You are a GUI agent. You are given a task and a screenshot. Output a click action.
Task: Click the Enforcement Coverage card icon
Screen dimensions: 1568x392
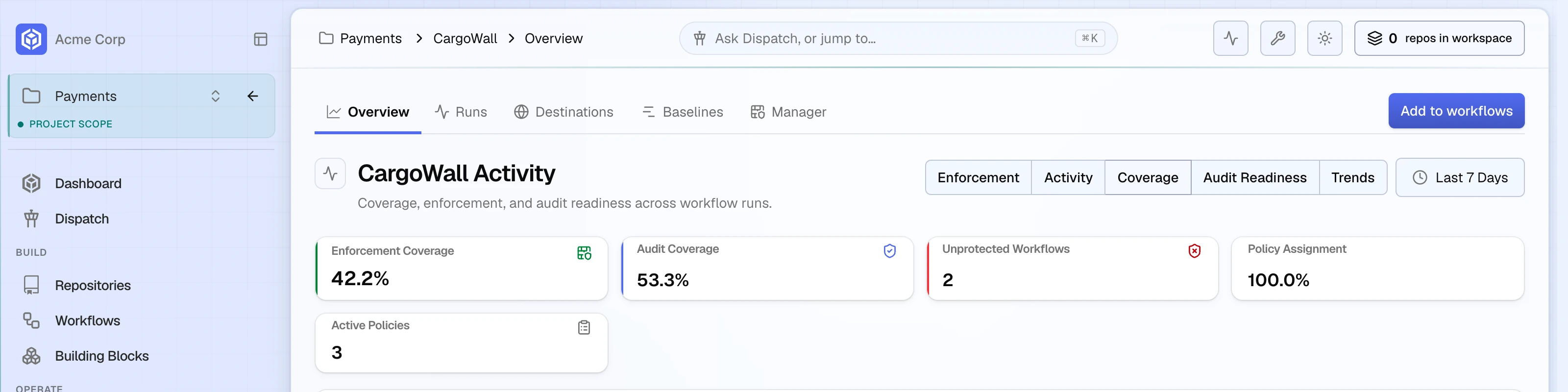click(584, 253)
